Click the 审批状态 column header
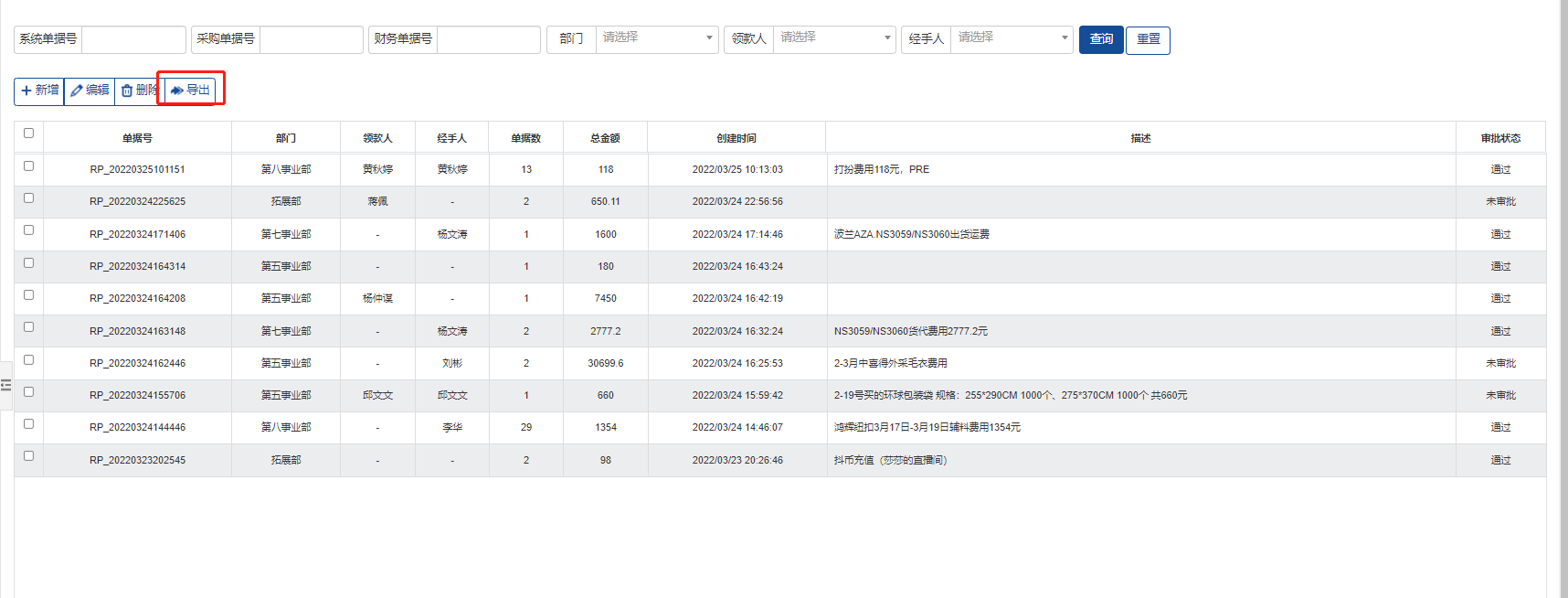The width and height of the screenshot is (1568, 598). (x=1500, y=138)
